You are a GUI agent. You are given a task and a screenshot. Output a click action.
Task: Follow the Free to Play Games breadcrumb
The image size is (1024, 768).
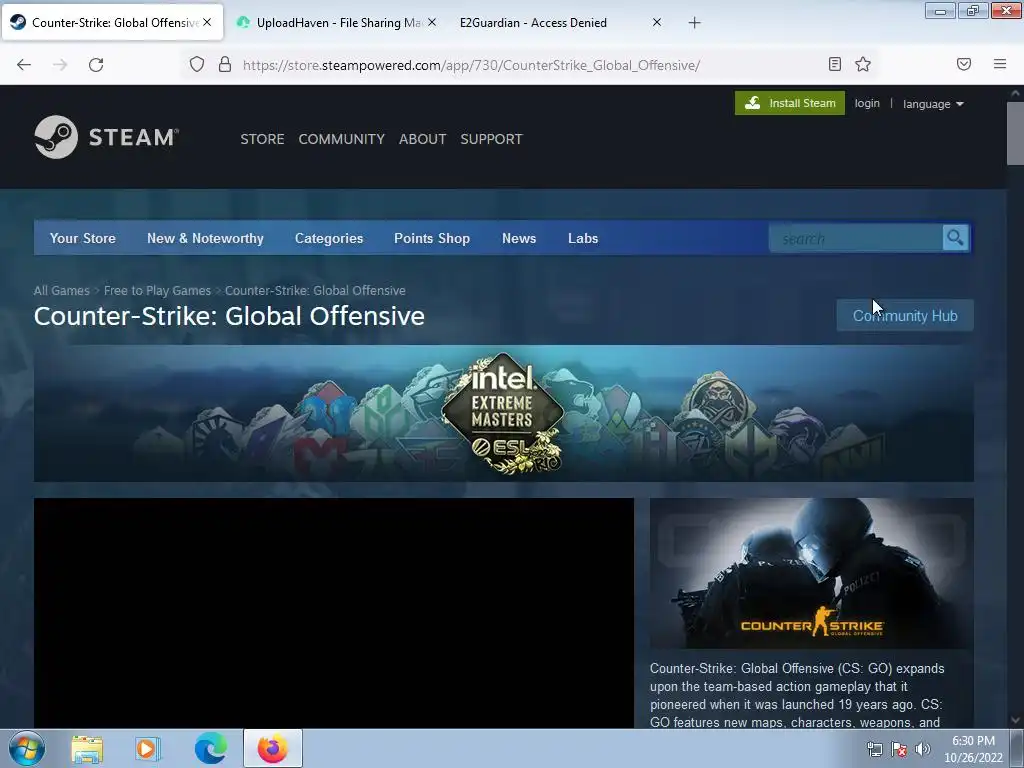157,291
